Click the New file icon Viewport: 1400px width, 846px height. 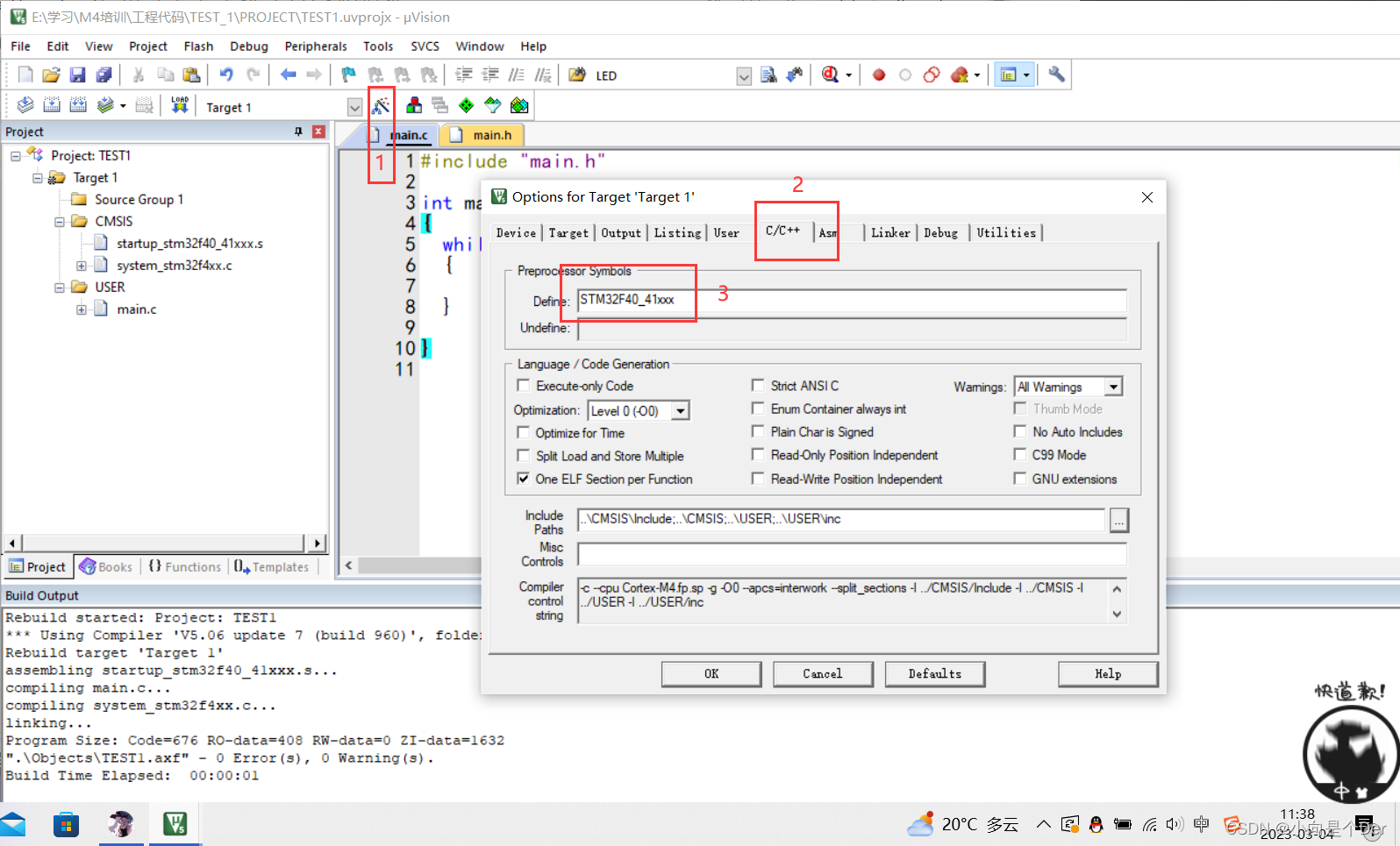(25, 75)
